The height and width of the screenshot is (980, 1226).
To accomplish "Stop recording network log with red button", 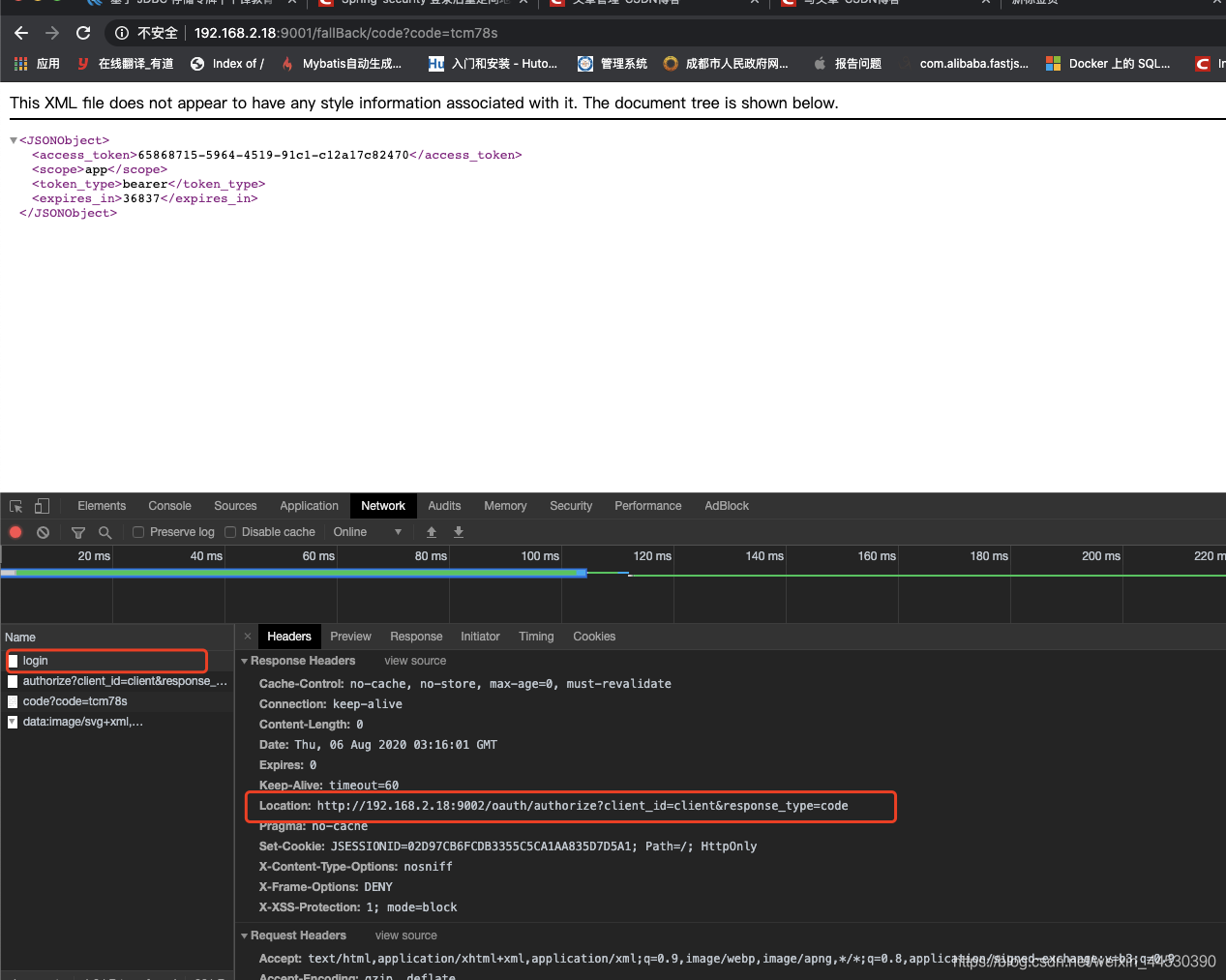I will (15, 532).
